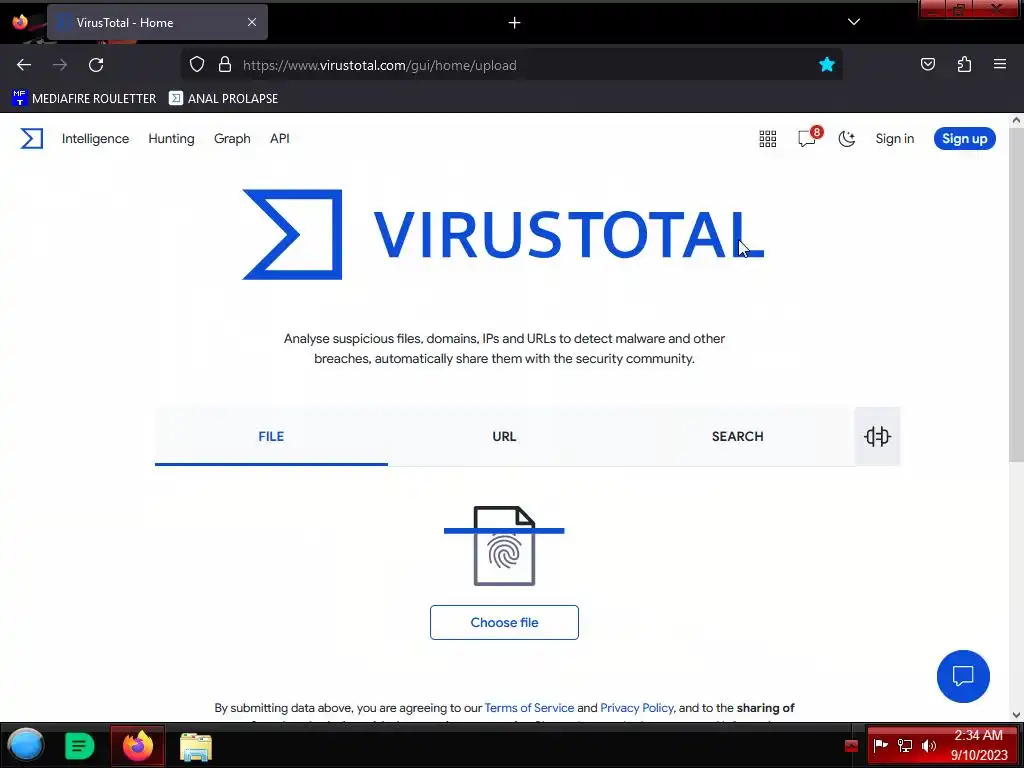
Task: Click the VirusTotal sigma logo in navbar
Action: [31, 138]
